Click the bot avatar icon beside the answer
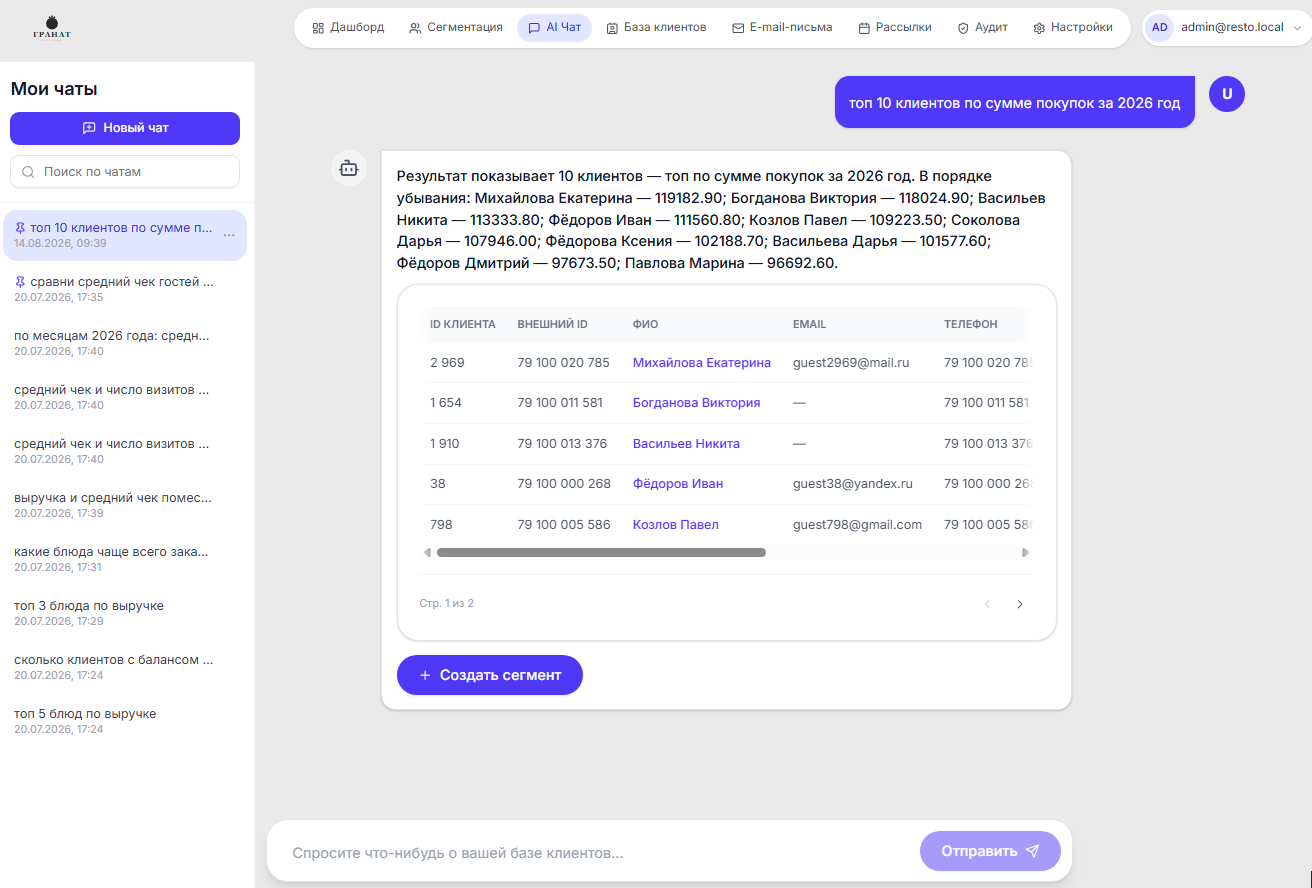Screen dimensions: 1312x888 pos(348,168)
